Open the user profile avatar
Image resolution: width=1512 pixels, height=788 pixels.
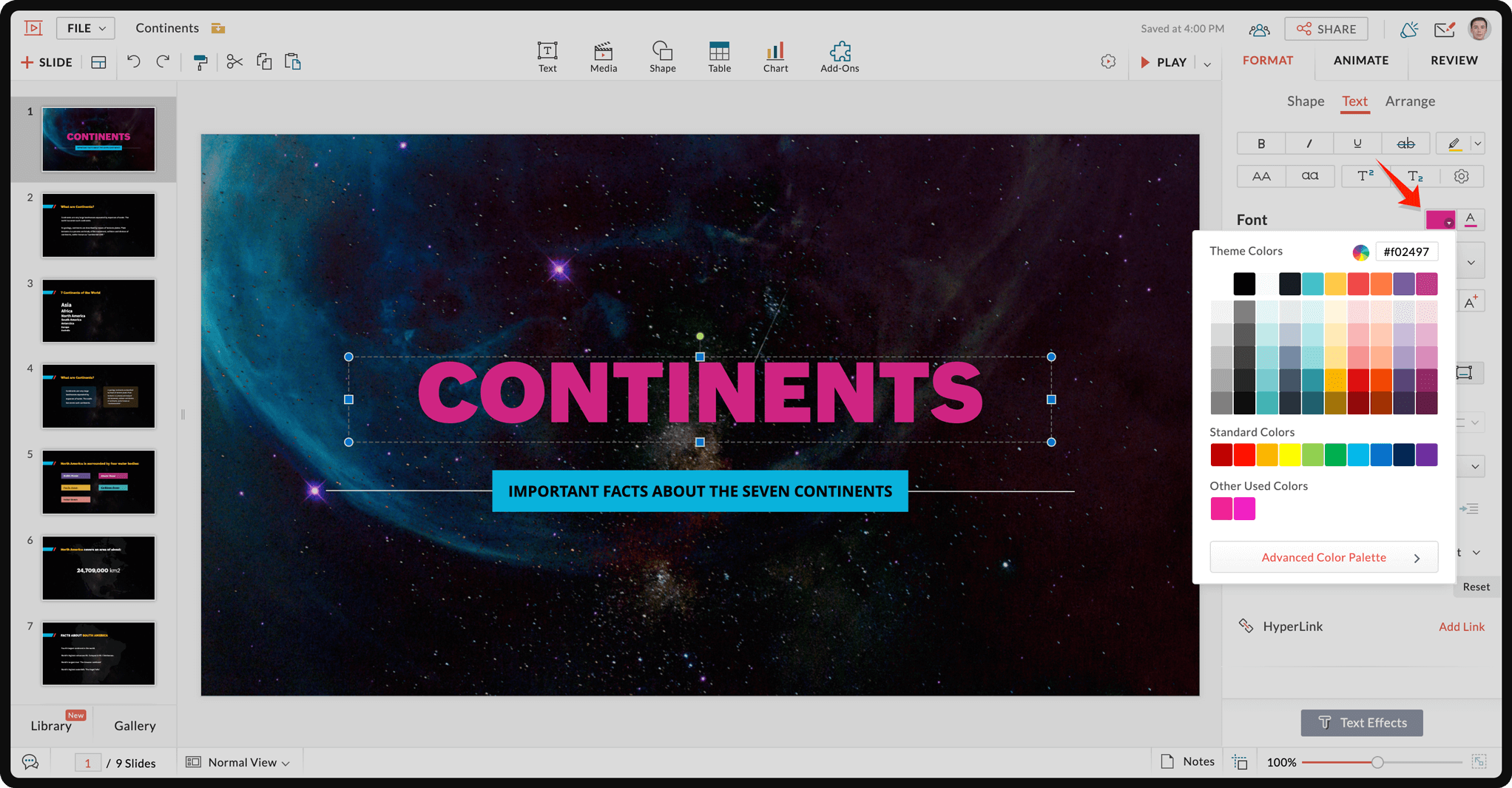point(1479,29)
